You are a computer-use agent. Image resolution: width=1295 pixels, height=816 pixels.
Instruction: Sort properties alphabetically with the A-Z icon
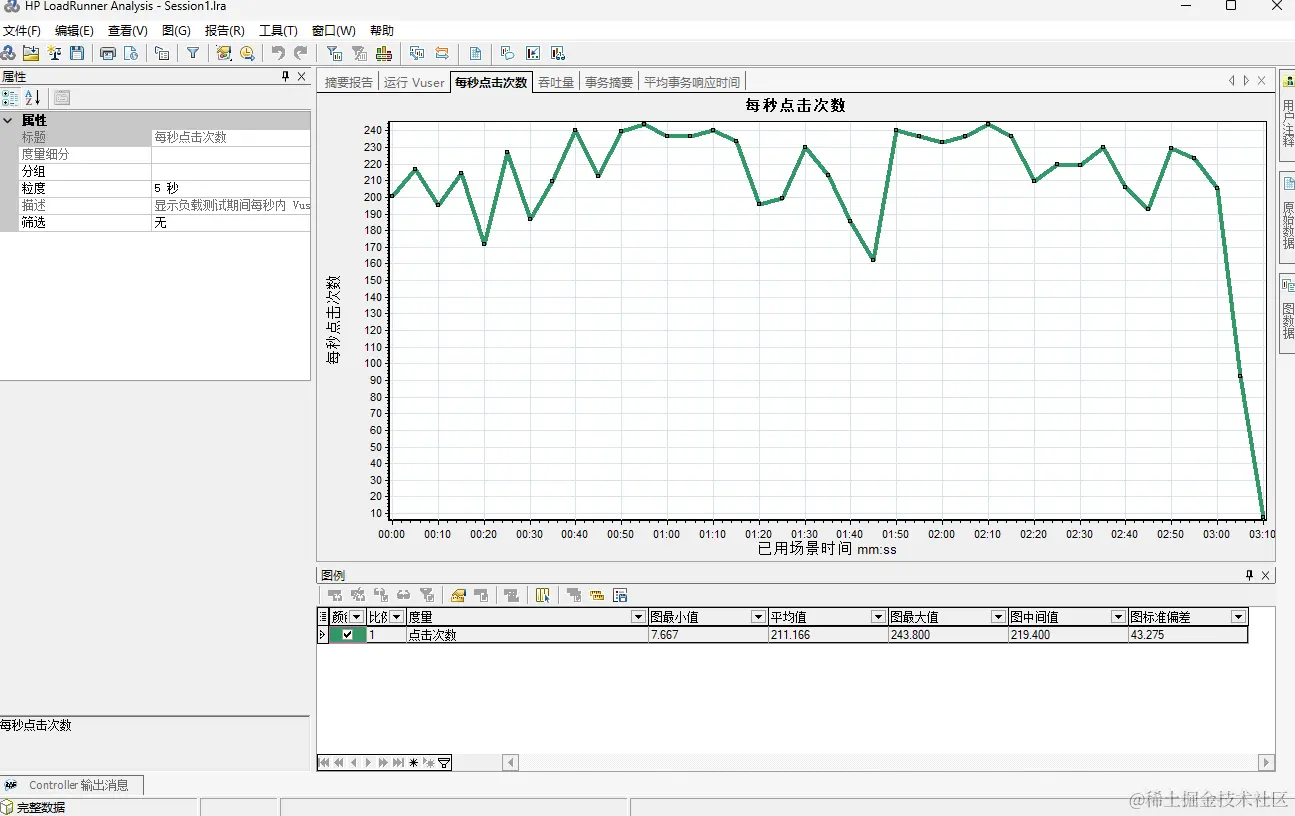33,97
